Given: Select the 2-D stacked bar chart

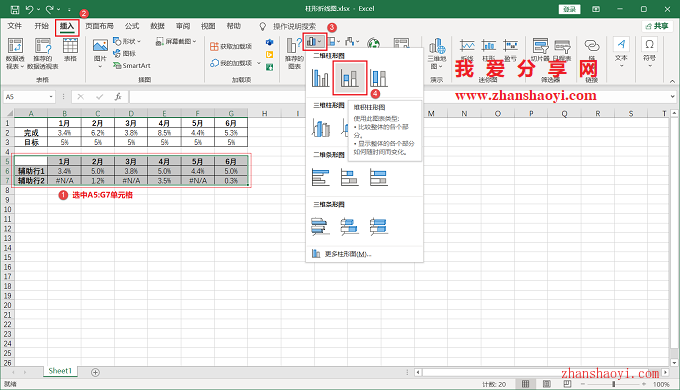Looking at the screenshot, I should (x=350, y=177).
